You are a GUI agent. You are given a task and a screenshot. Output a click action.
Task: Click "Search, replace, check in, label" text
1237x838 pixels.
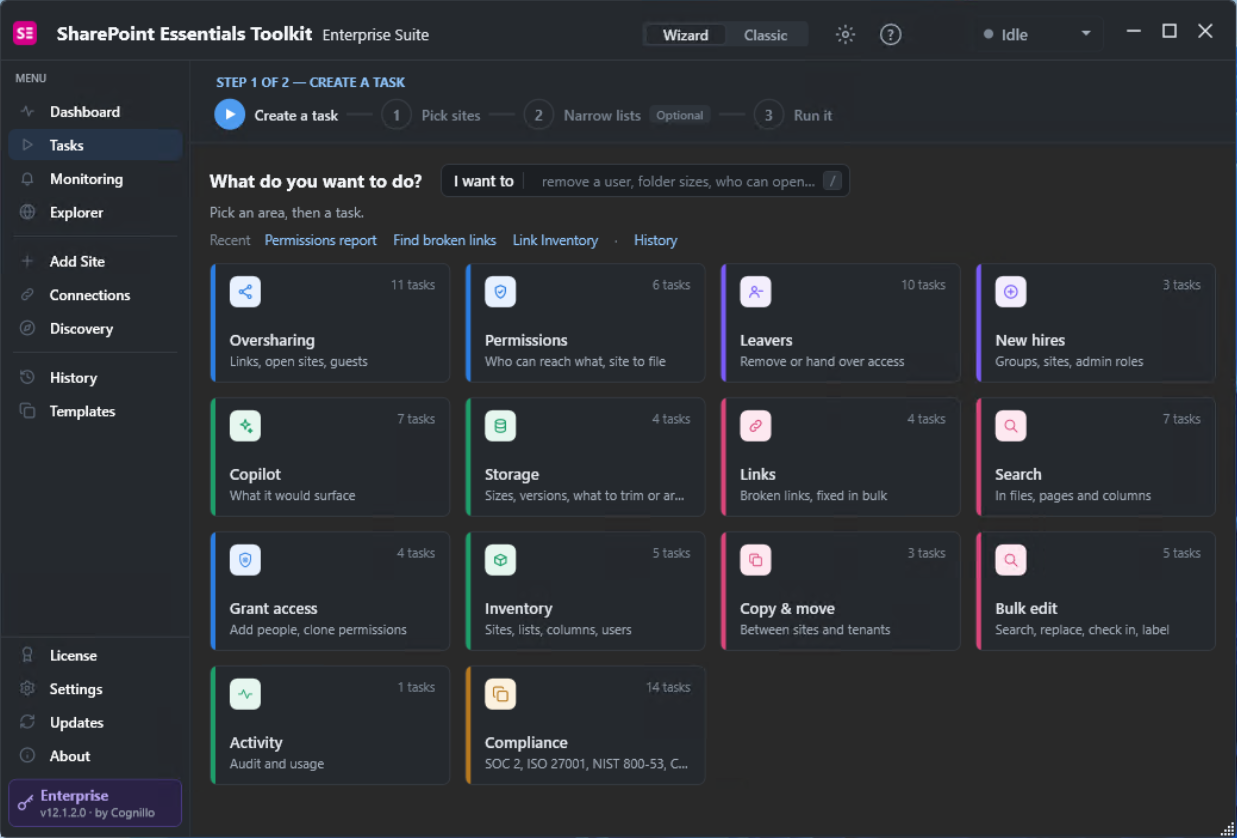(1082, 630)
